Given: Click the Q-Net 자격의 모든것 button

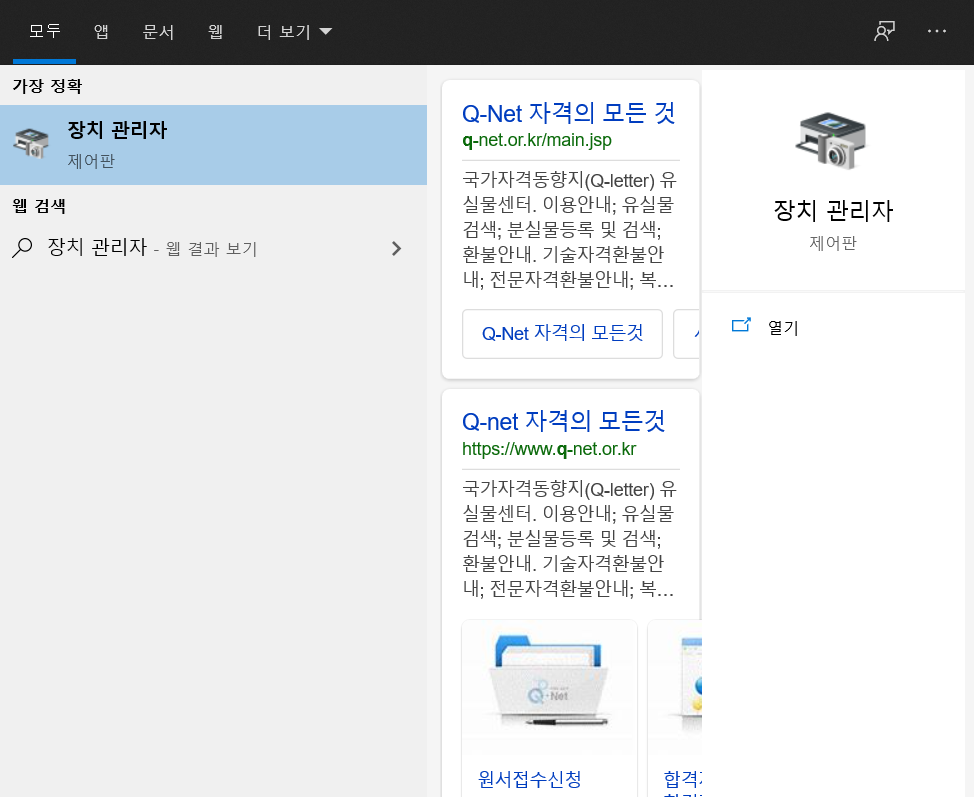Looking at the screenshot, I should [562, 334].
